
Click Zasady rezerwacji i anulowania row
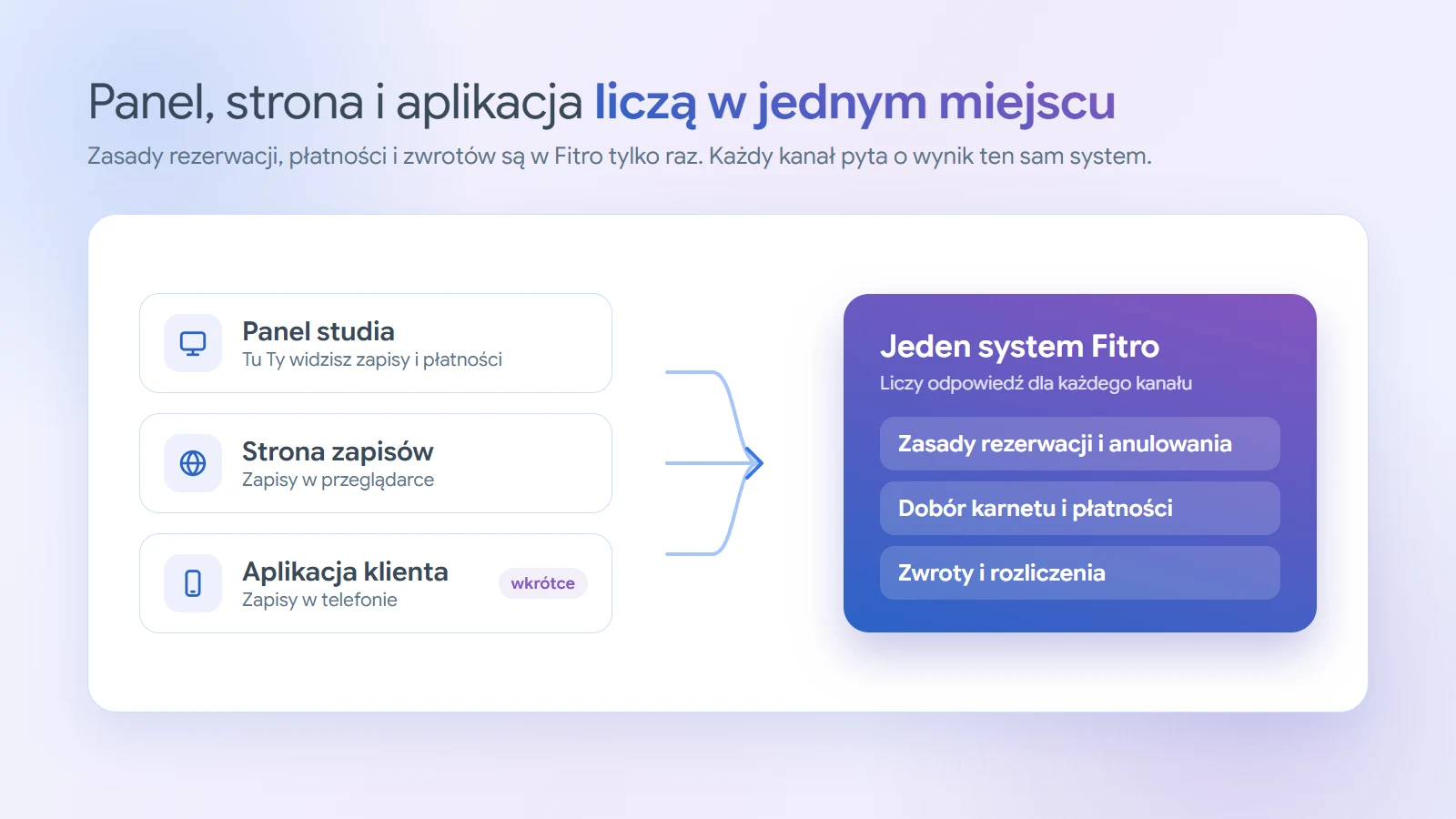(1080, 444)
